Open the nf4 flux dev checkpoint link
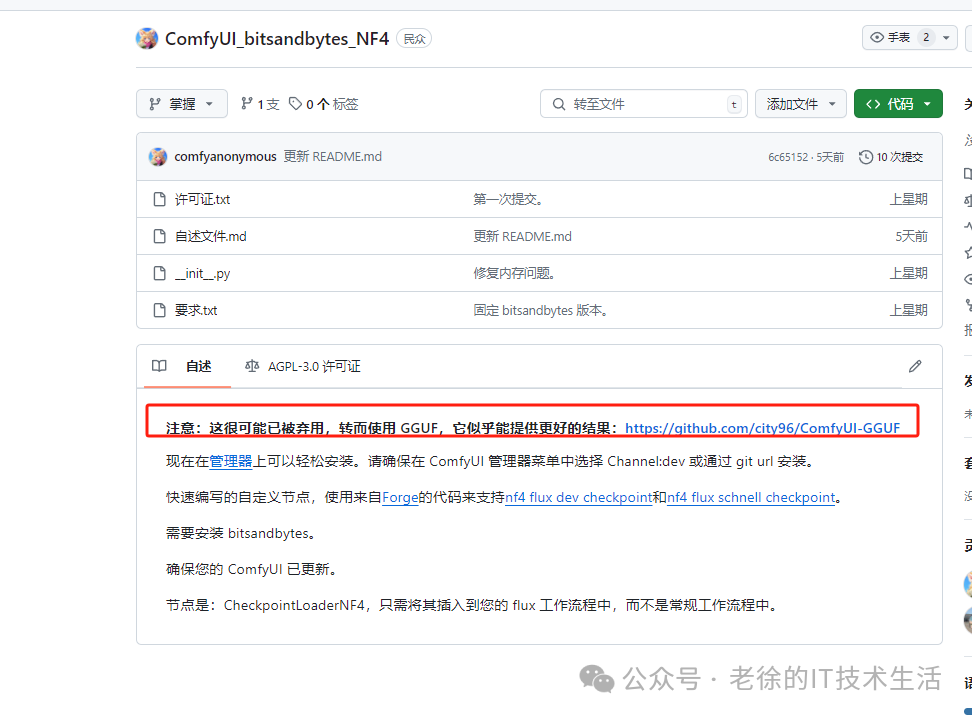Image resolution: width=972 pixels, height=717 pixels. [578, 498]
